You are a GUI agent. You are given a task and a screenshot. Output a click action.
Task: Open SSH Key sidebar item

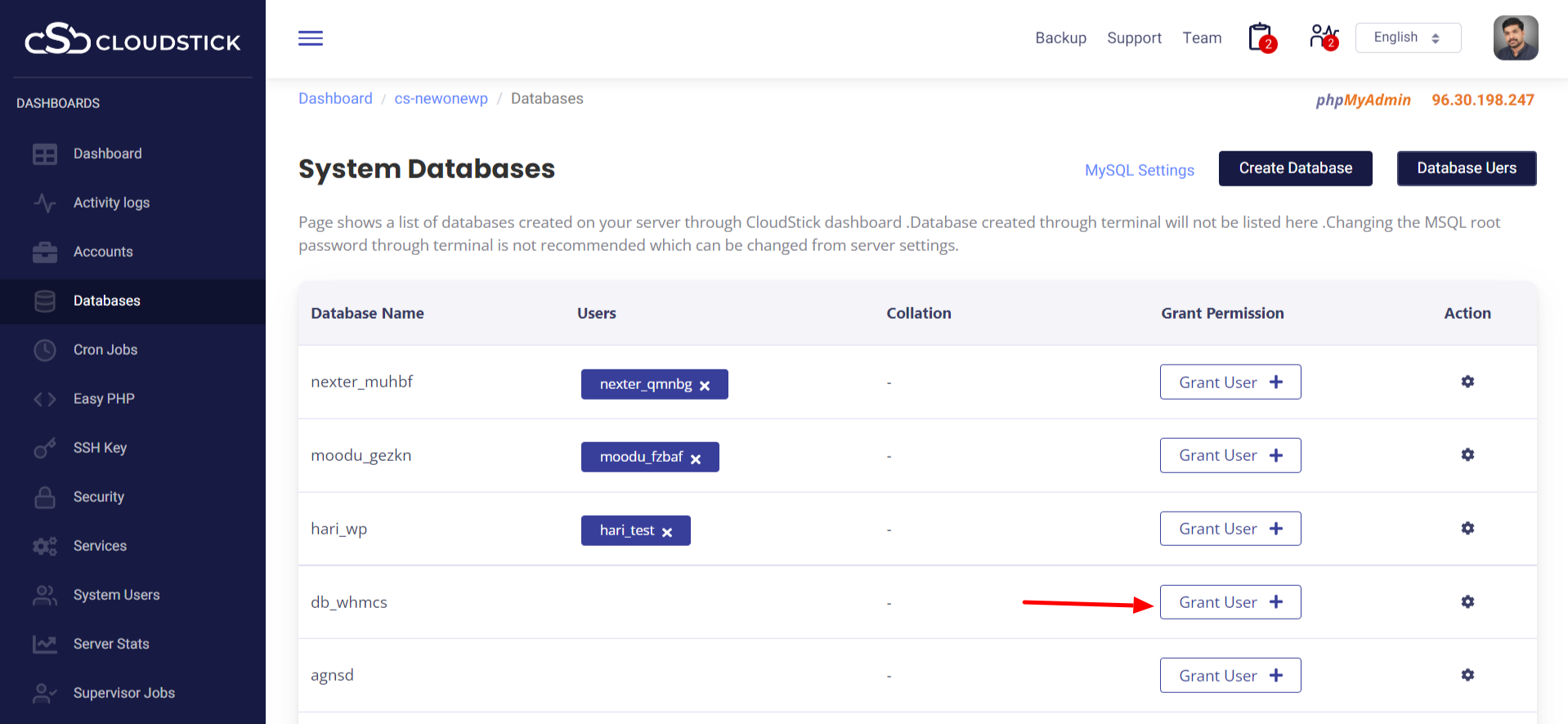(x=100, y=448)
